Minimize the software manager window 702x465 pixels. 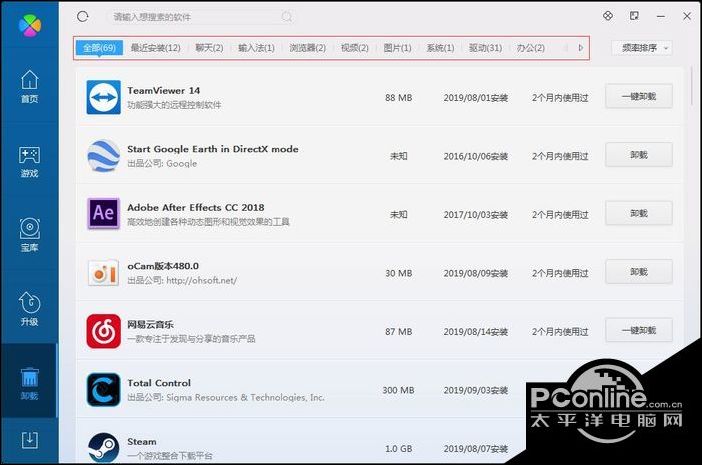coord(661,16)
